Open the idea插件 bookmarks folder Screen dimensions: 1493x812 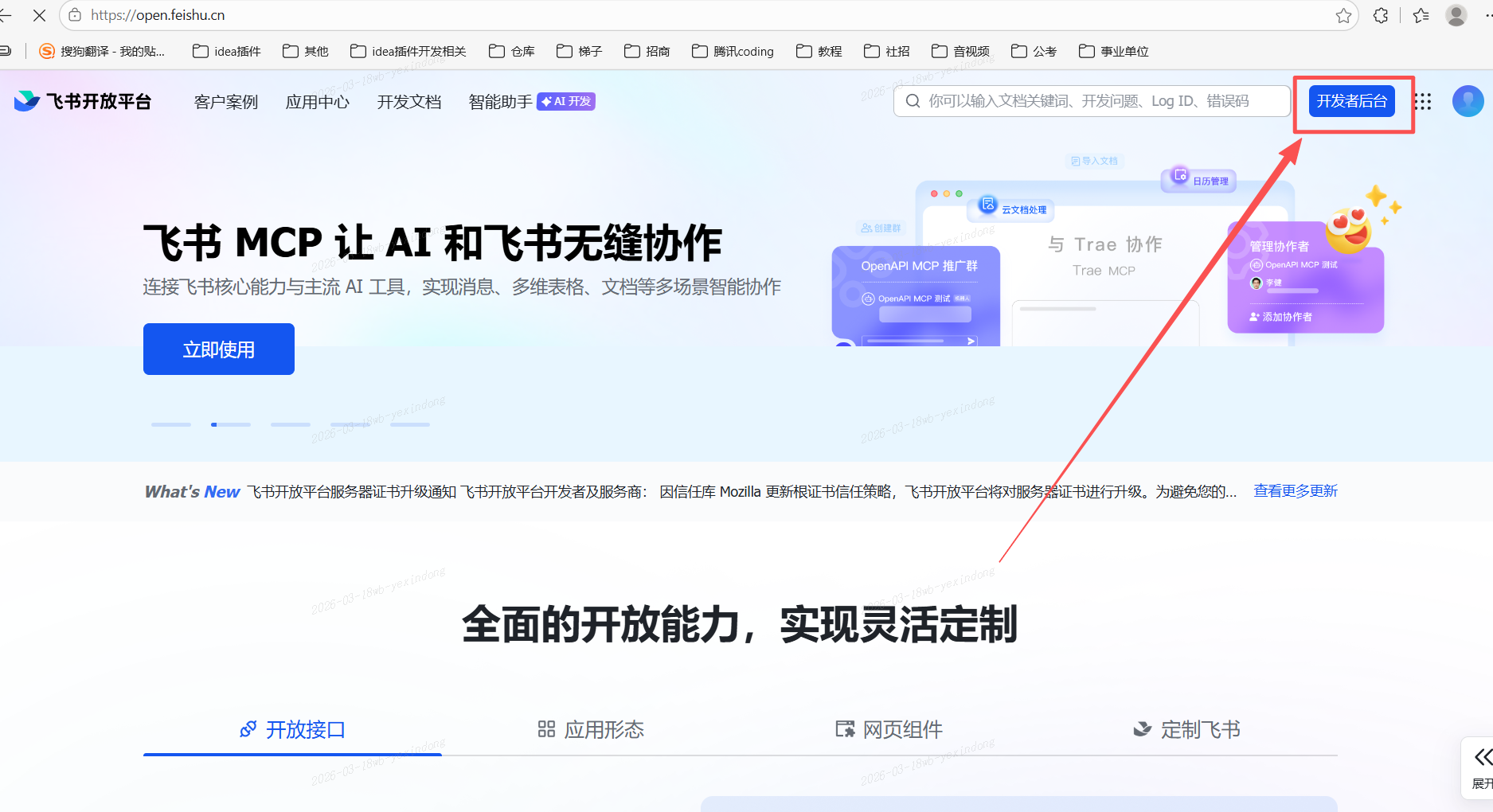tap(226, 51)
